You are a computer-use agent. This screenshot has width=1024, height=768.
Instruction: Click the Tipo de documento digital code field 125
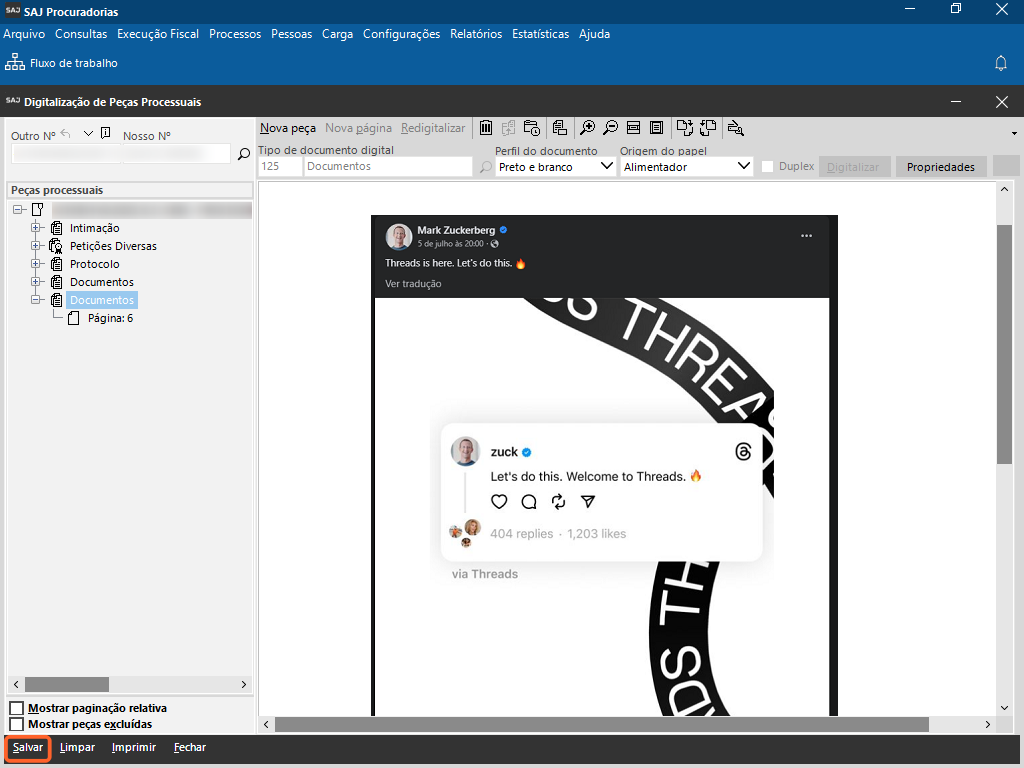point(280,167)
